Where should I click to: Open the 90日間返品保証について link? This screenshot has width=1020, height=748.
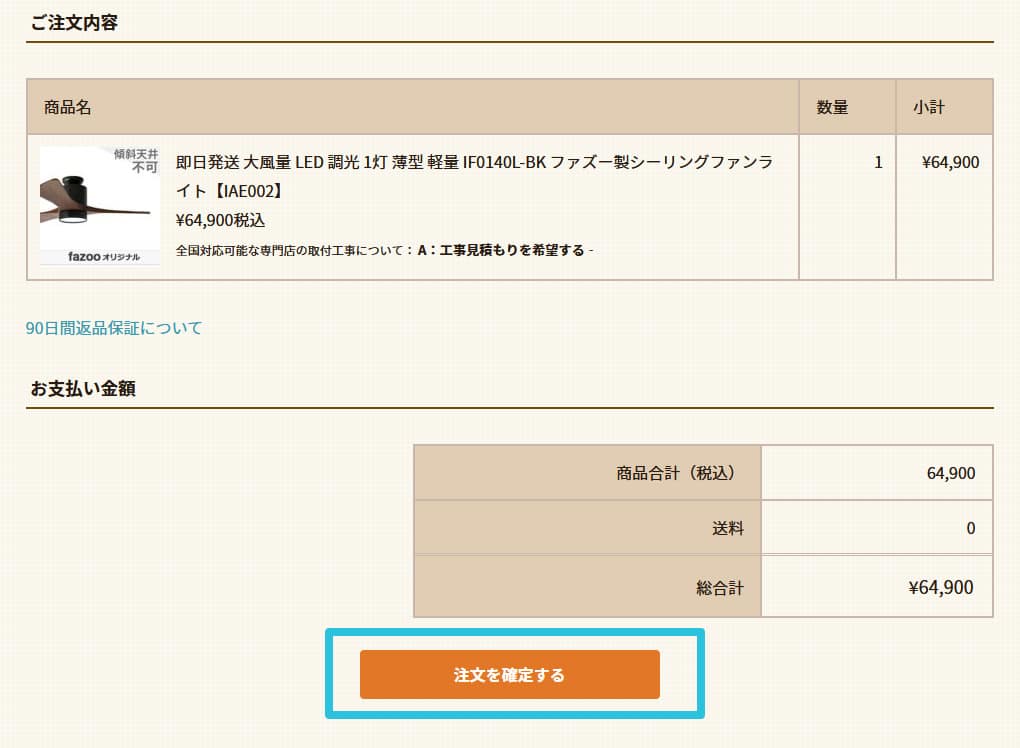point(114,327)
